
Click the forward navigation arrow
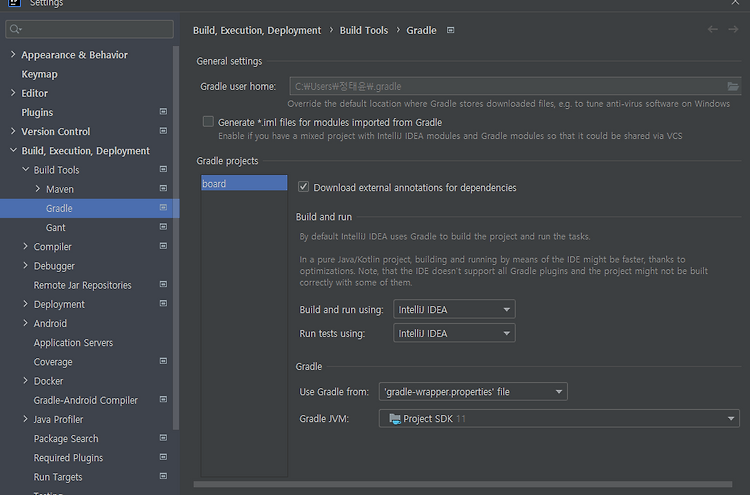(733, 30)
